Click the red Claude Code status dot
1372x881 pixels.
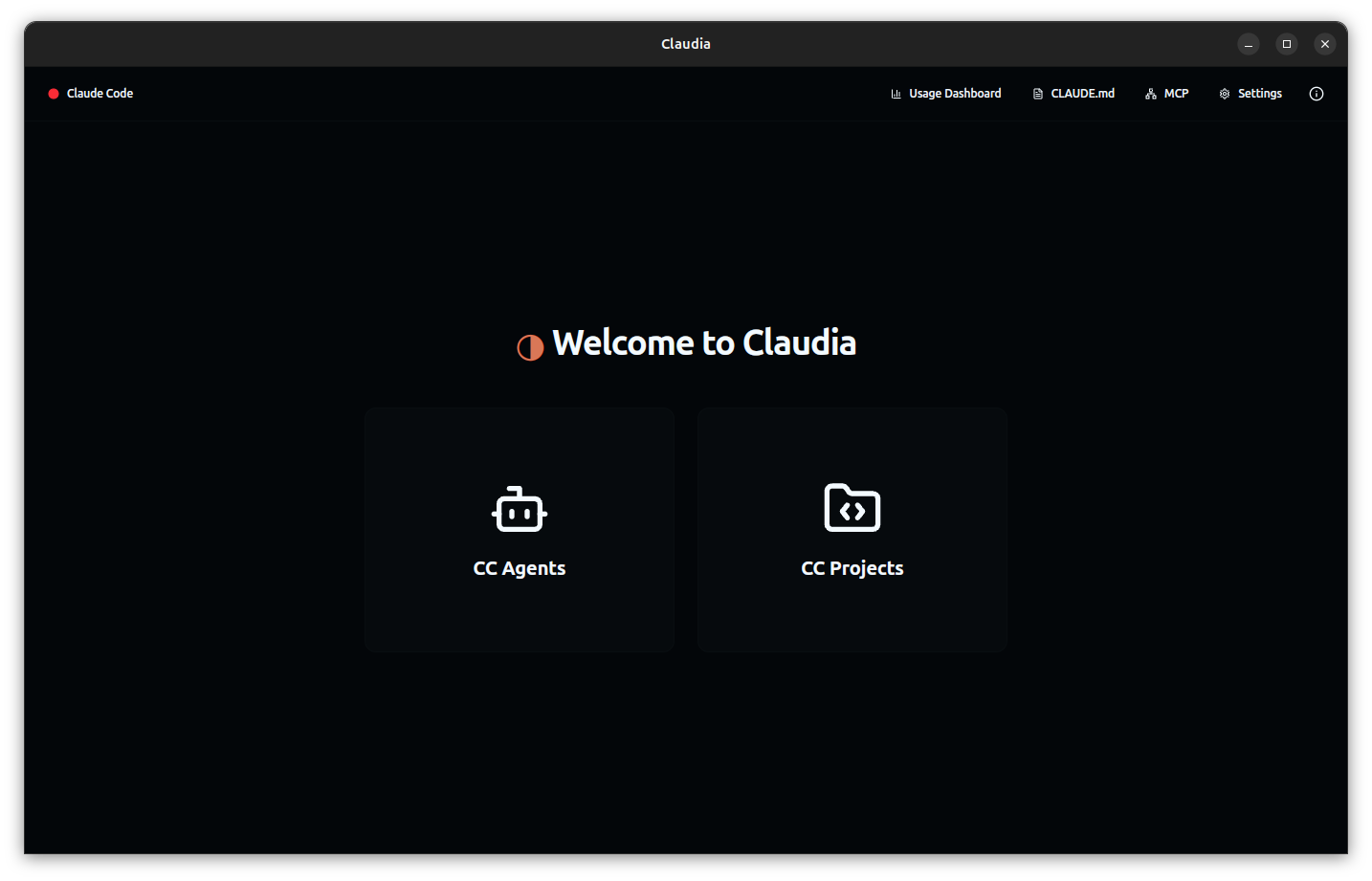[x=53, y=93]
